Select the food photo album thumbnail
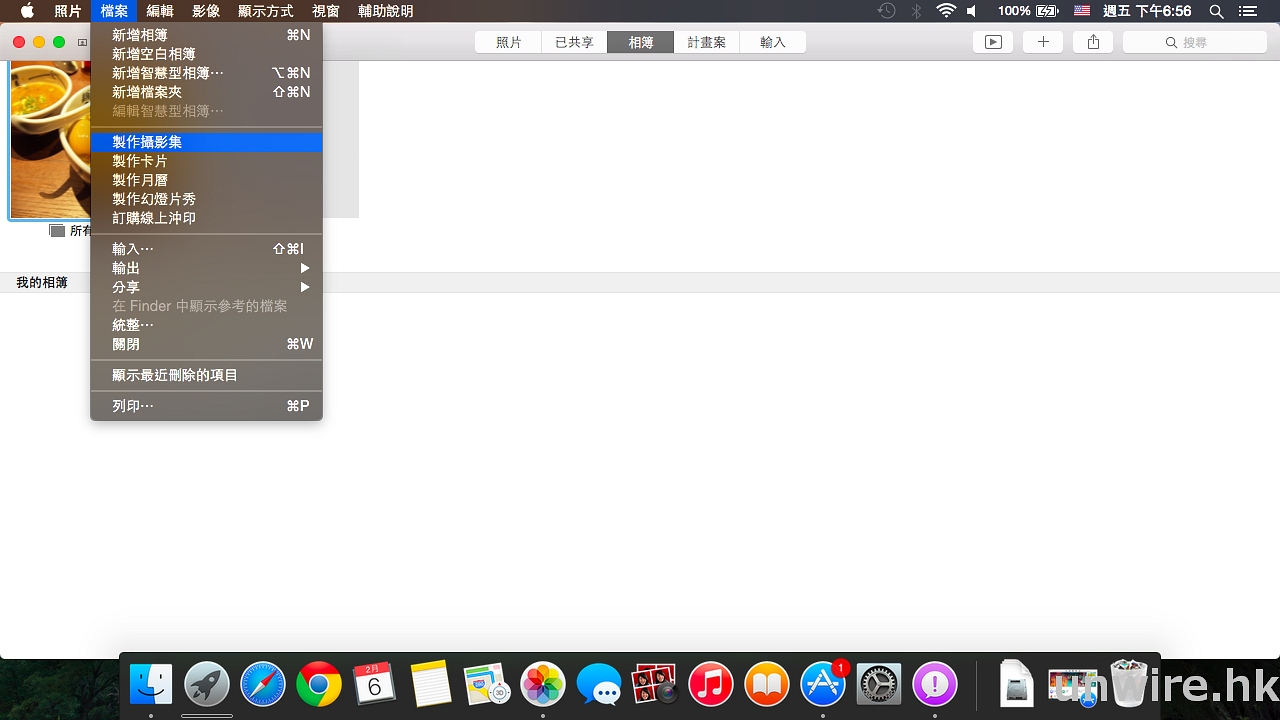Viewport: 1280px width, 720px height. point(50,140)
